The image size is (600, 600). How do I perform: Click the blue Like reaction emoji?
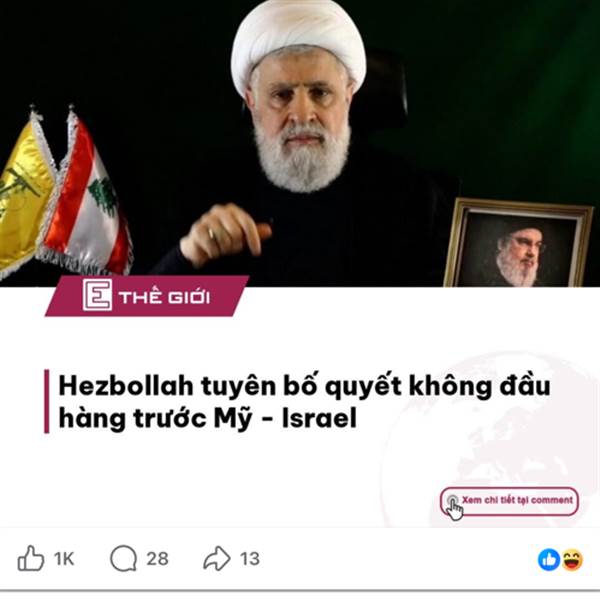tap(549, 559)
